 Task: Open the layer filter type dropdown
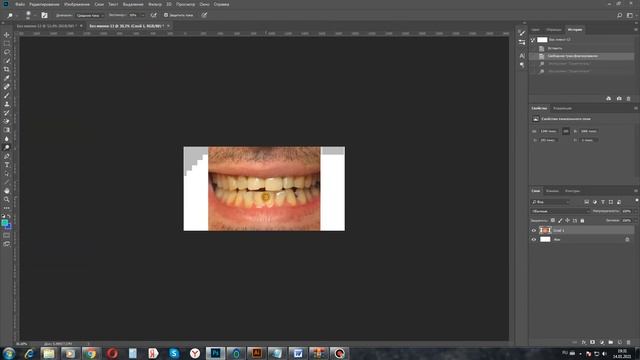pos(550,202)
